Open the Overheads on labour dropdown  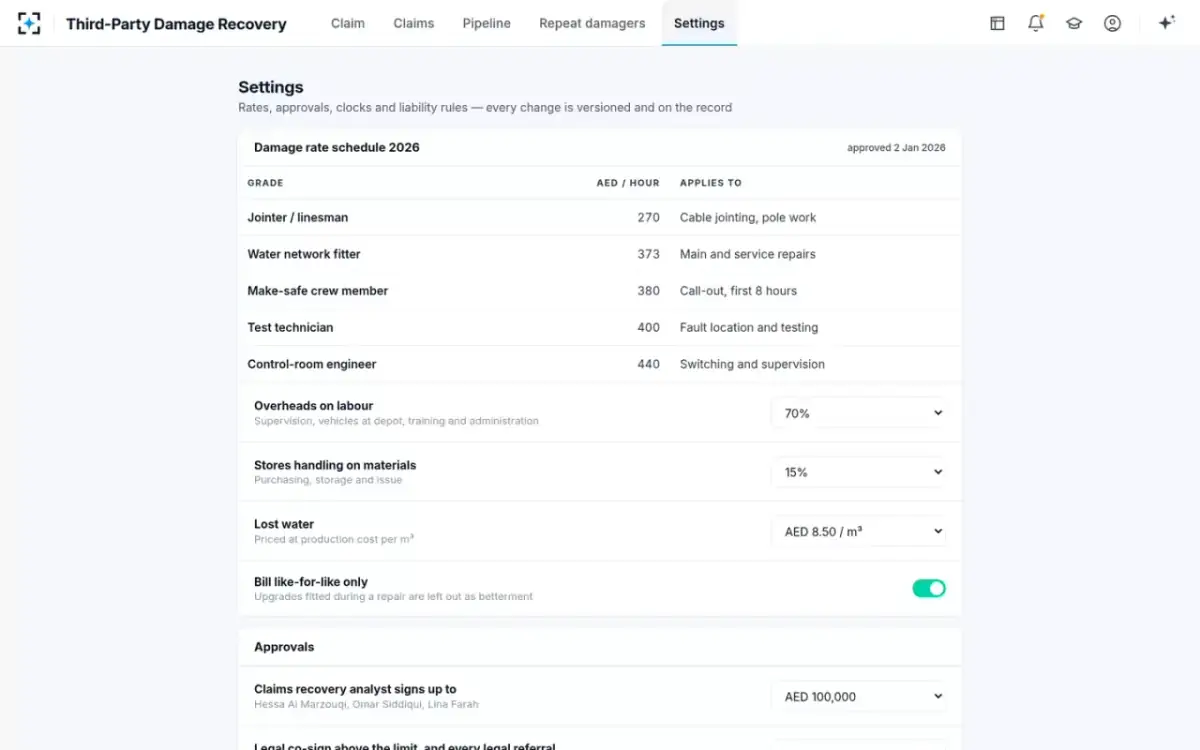(858, 413)
